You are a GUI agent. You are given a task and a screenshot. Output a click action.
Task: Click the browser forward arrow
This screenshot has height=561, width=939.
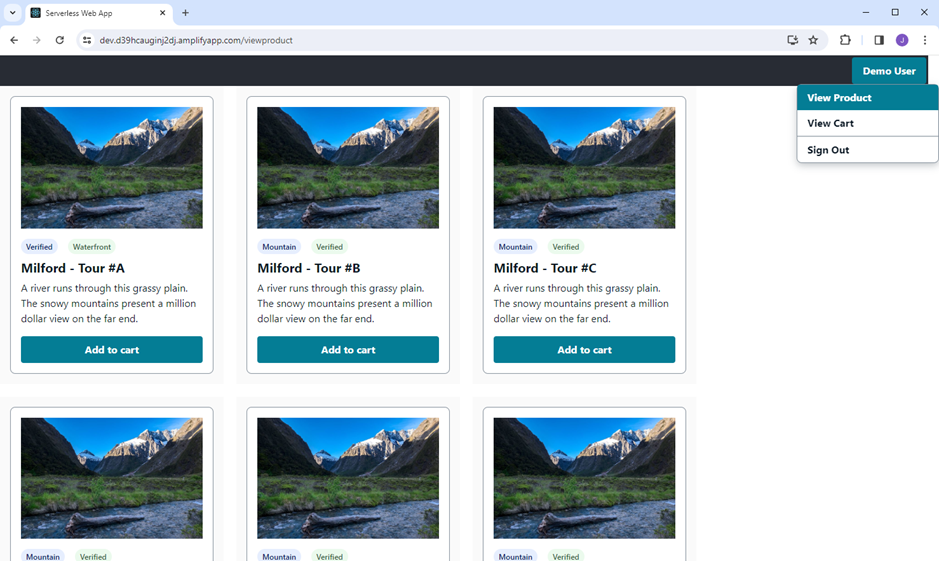(x=37, y=40)
